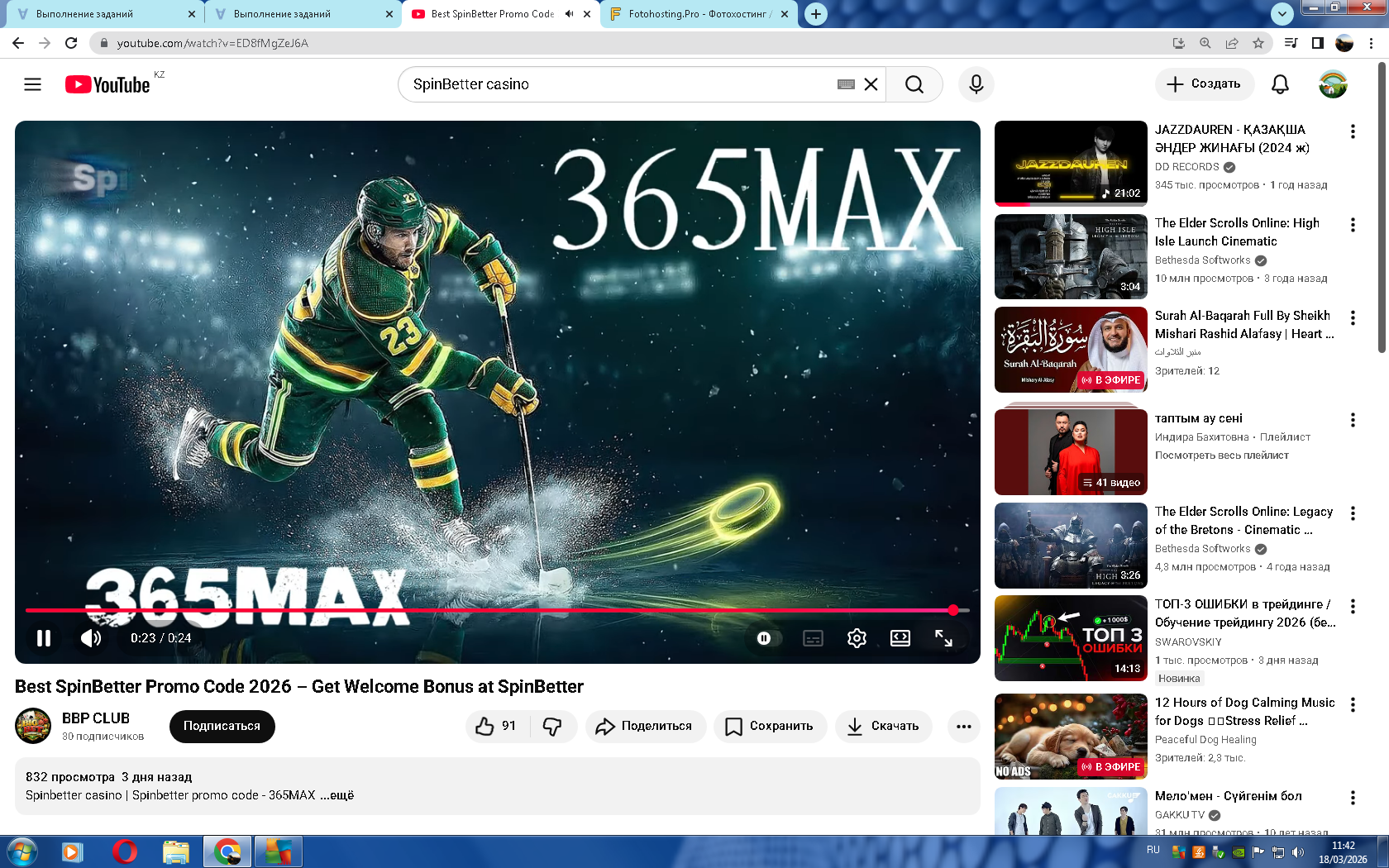Click the search input field

point(620,84)
